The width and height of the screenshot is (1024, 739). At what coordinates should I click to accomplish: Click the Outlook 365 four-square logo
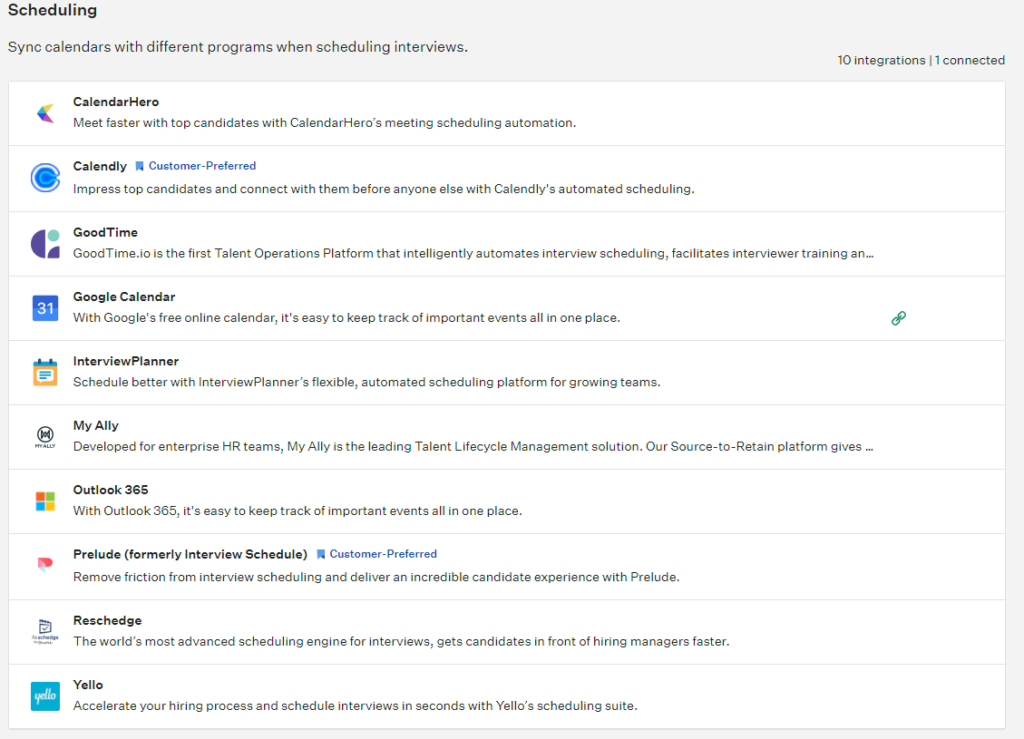[x=44, y=500]
